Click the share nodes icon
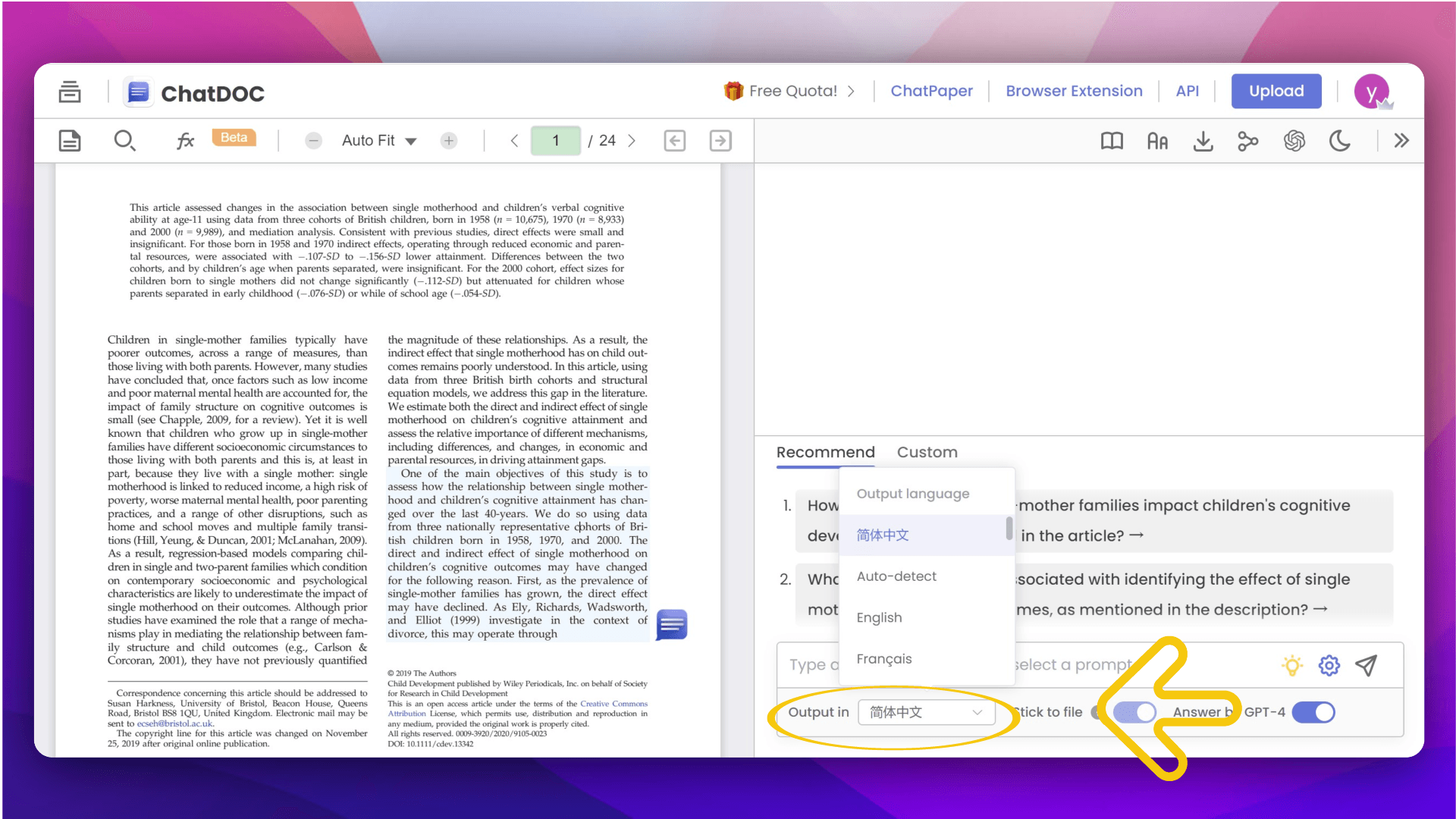 pyautogui.click(x=1247, y=140)
